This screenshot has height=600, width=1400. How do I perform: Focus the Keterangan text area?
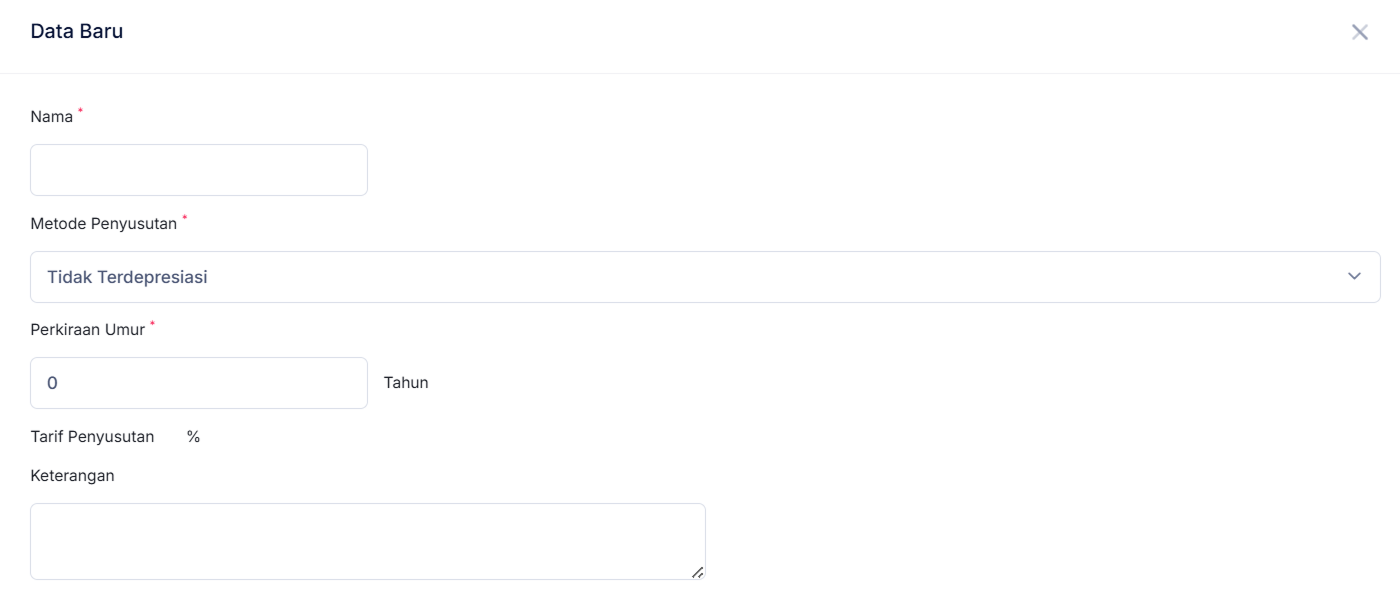pos(367,541)
